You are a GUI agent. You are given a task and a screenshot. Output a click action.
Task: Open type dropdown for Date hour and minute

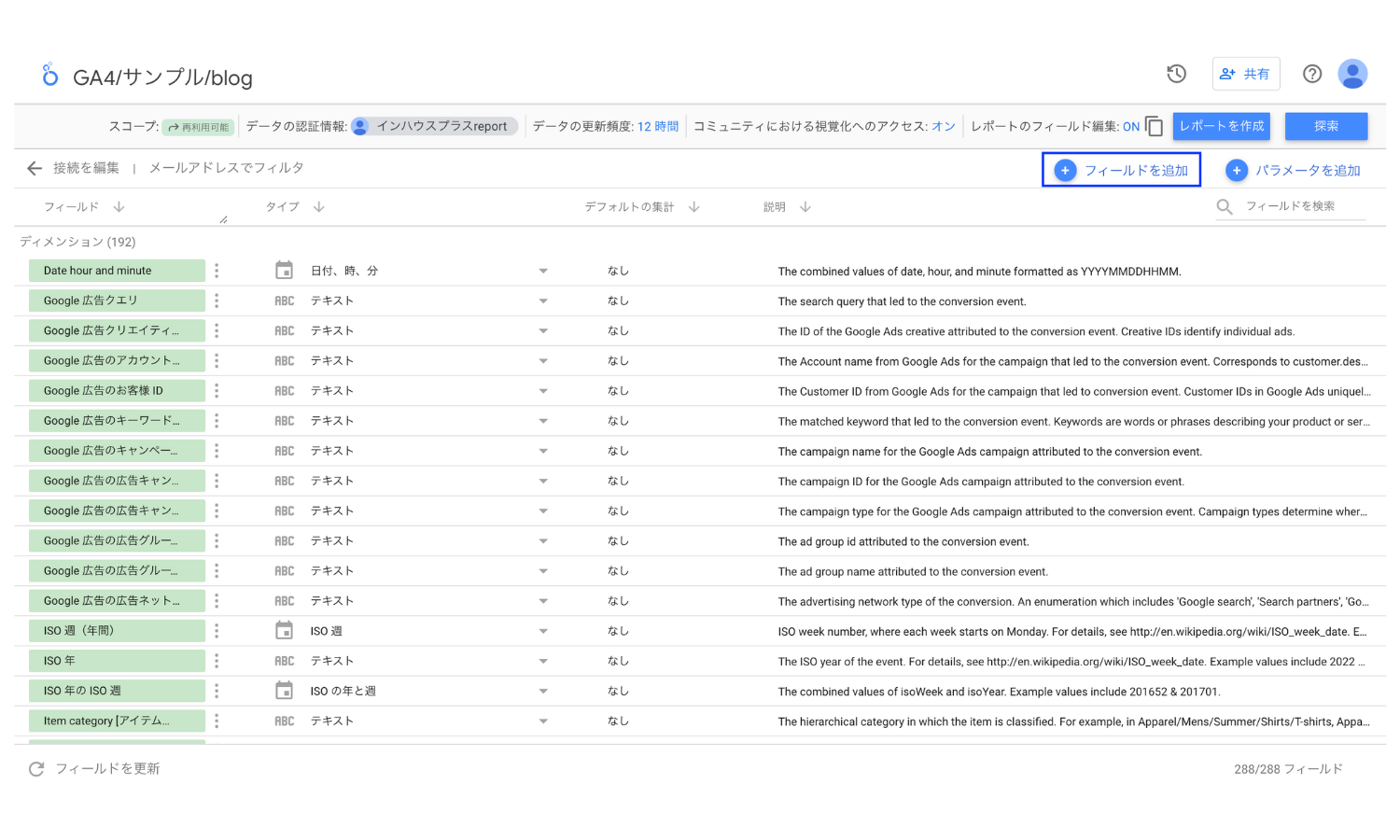point(543,272)
